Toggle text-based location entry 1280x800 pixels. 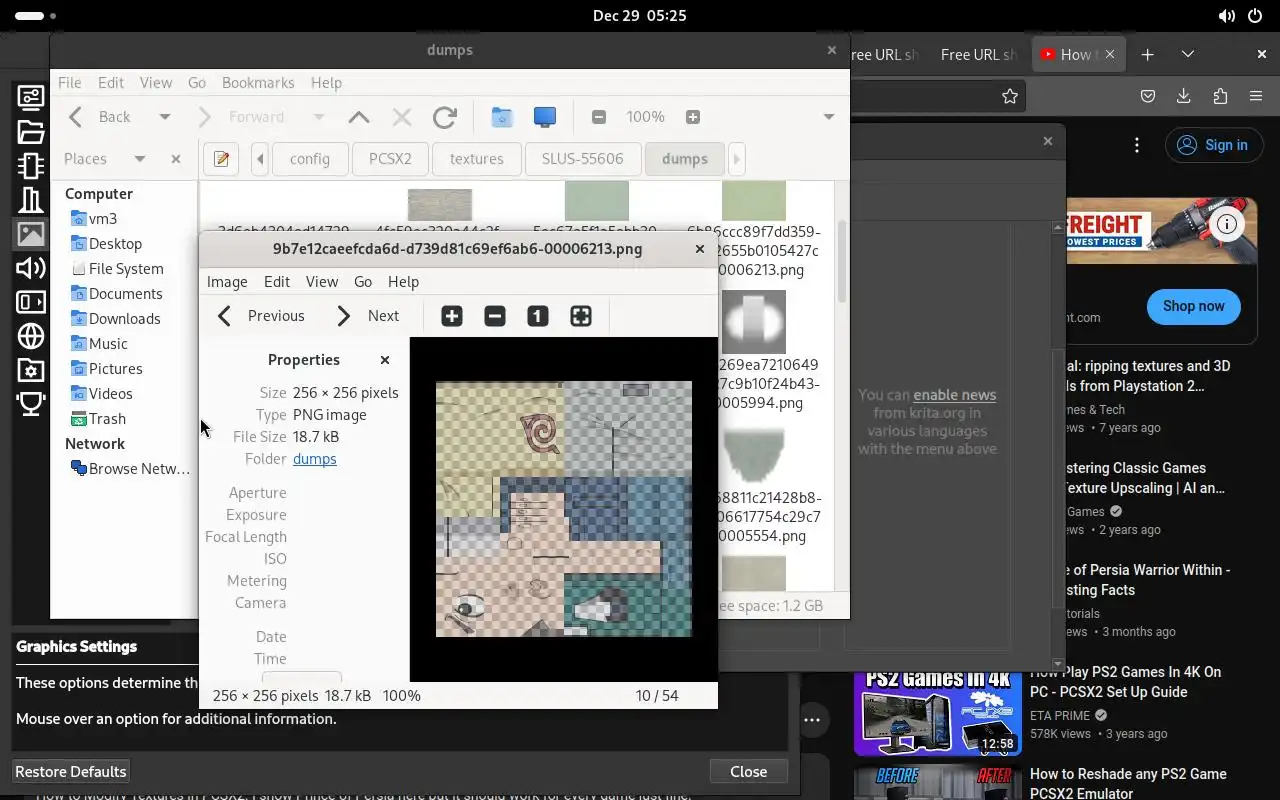pos(222,159)
